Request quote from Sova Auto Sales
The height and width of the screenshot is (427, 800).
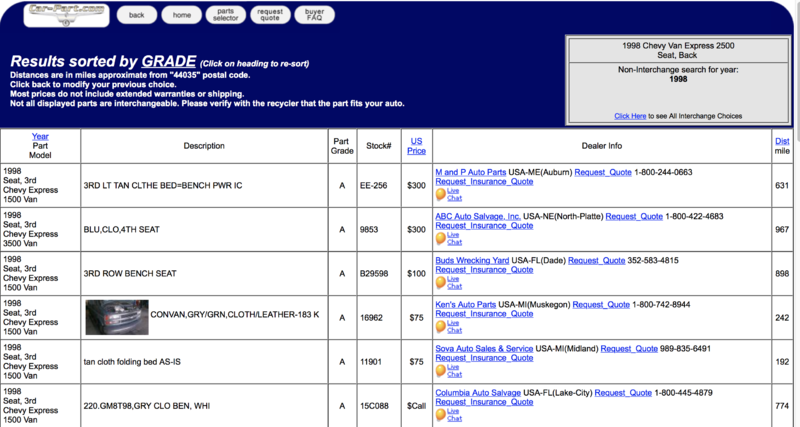coord(629,348)
